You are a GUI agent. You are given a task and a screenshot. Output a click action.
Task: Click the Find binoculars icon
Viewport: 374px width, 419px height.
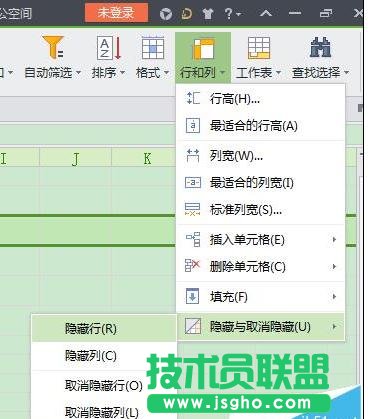point(320,47)
